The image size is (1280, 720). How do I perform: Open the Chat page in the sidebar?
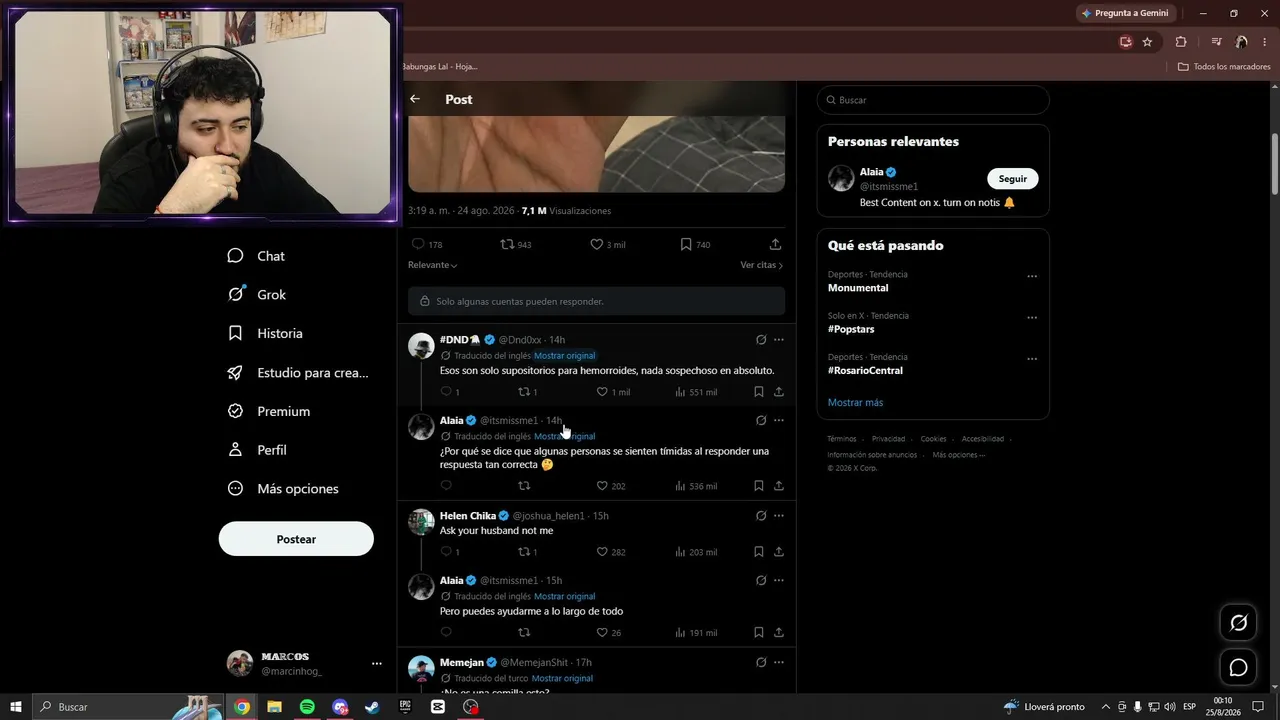click(x=256, y=256)
